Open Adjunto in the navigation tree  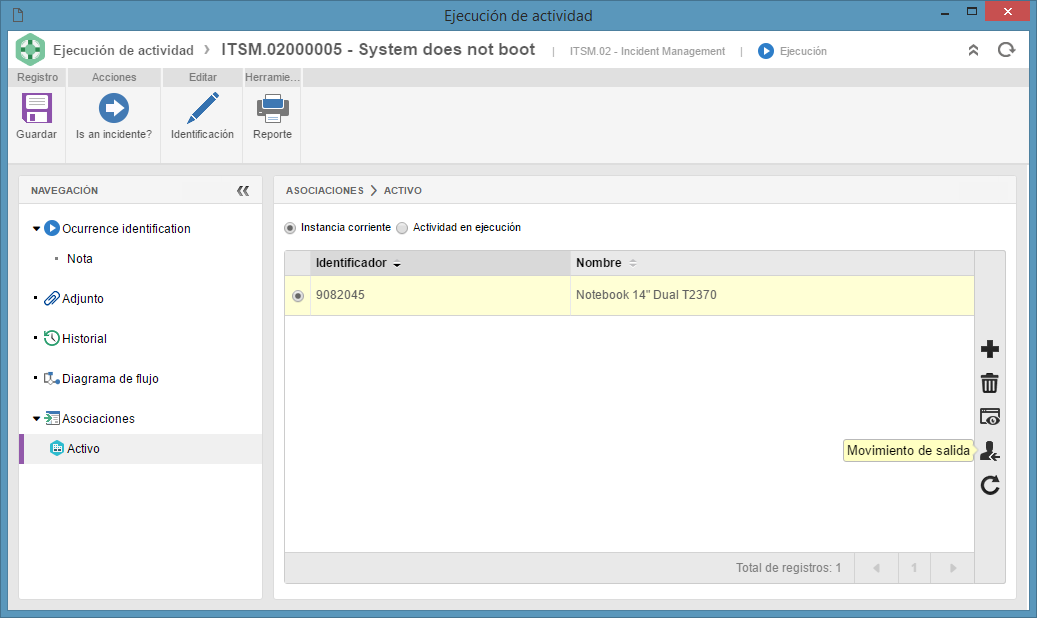coord(83,298)
